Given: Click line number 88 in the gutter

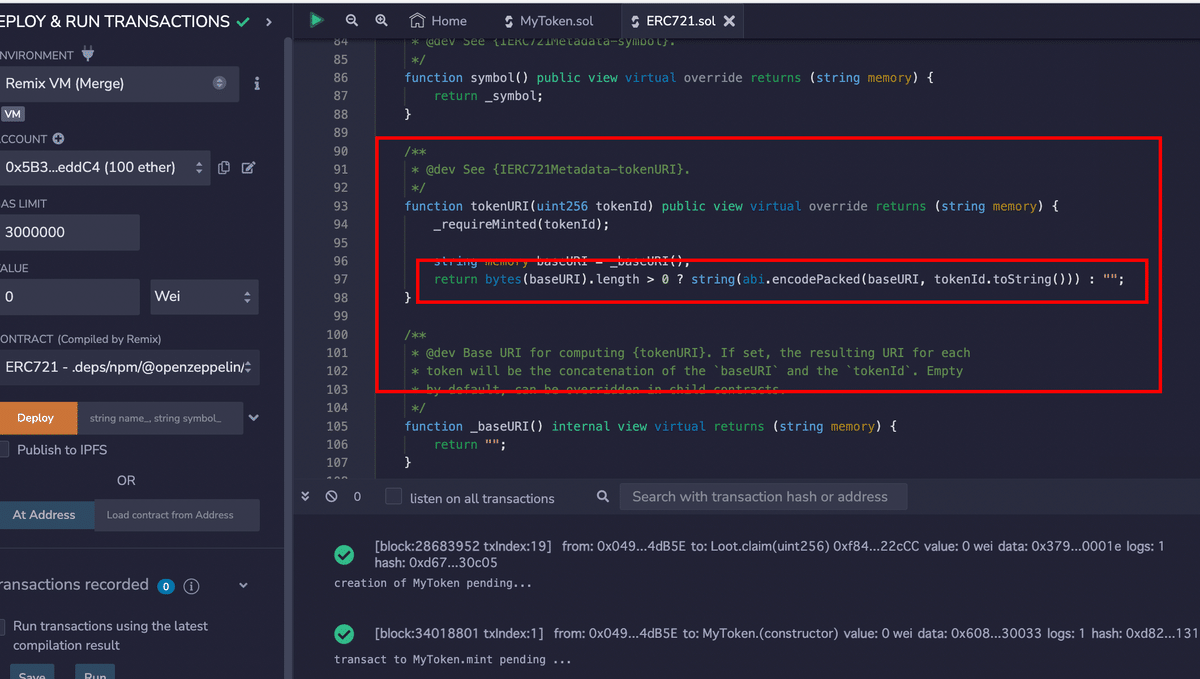Looking at the screenshot, I should [x=340, y=114].
